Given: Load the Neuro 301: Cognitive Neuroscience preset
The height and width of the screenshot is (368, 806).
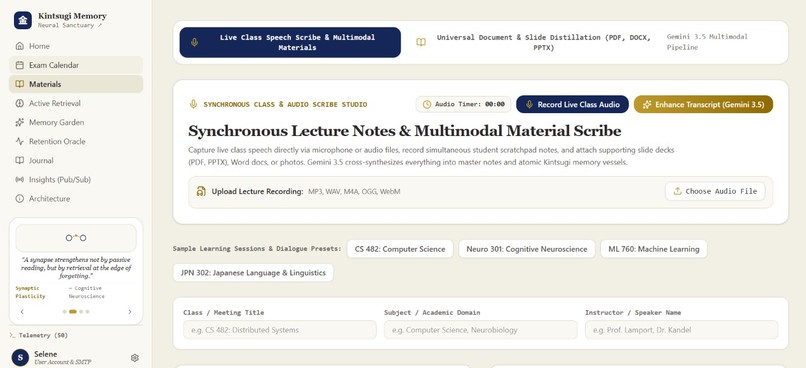Looking at the screenshot, I should [527, 249].
